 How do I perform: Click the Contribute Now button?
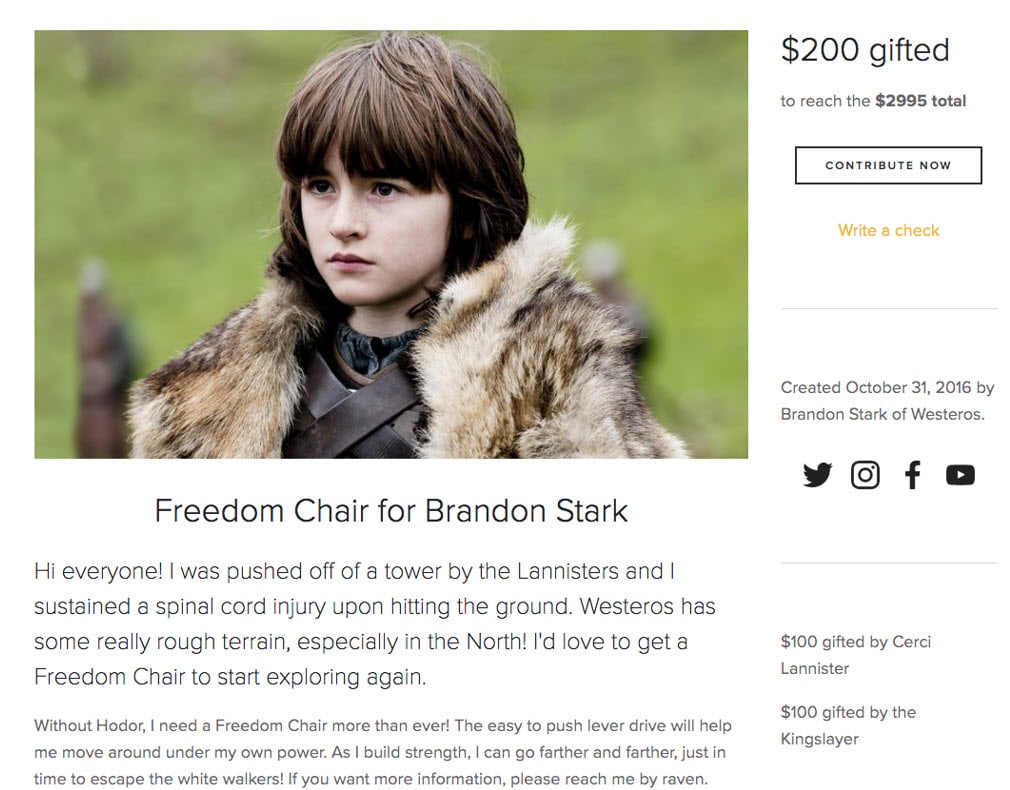pos(888,165)
